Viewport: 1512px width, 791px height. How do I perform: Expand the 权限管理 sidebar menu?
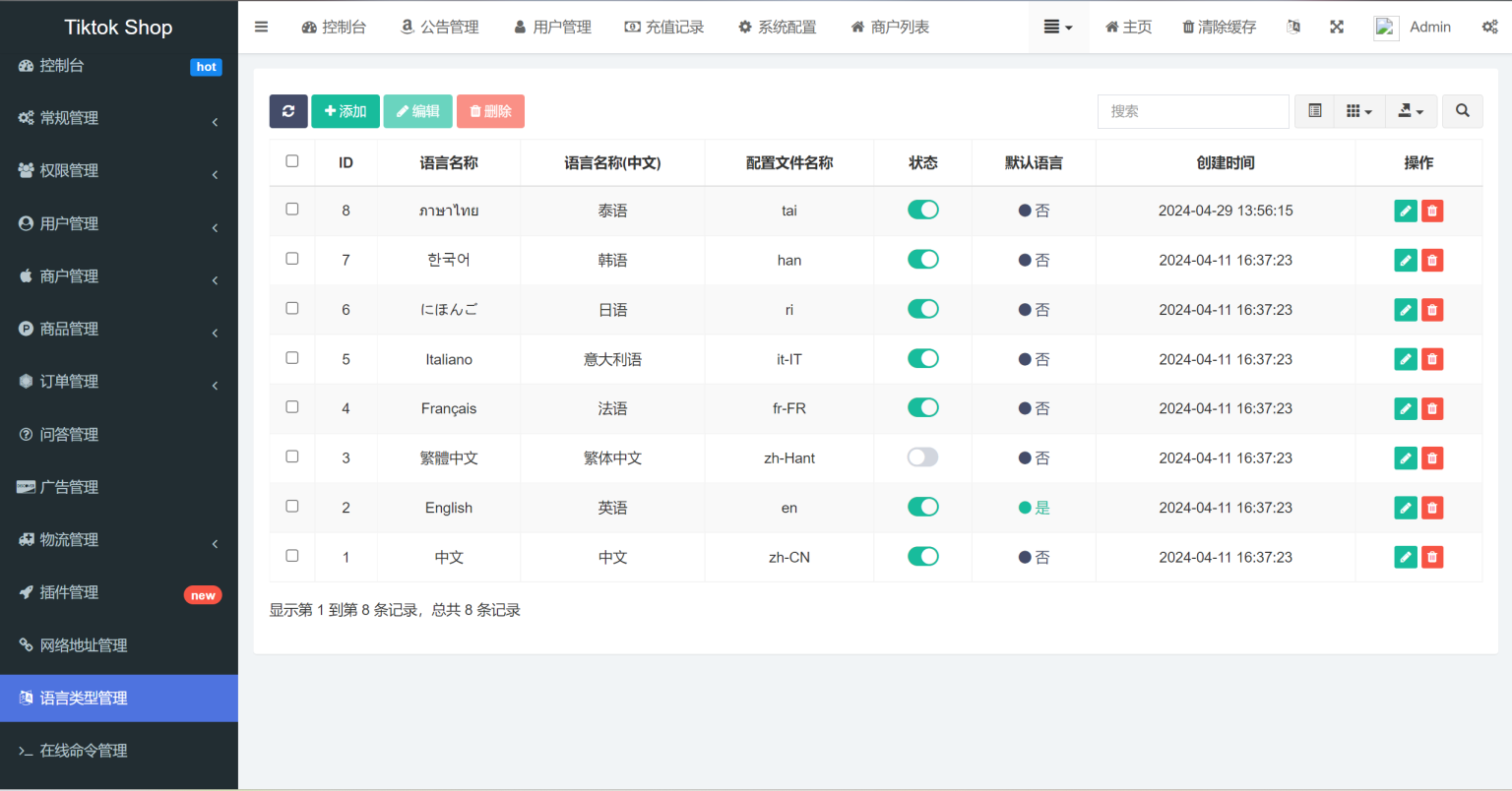118,171
